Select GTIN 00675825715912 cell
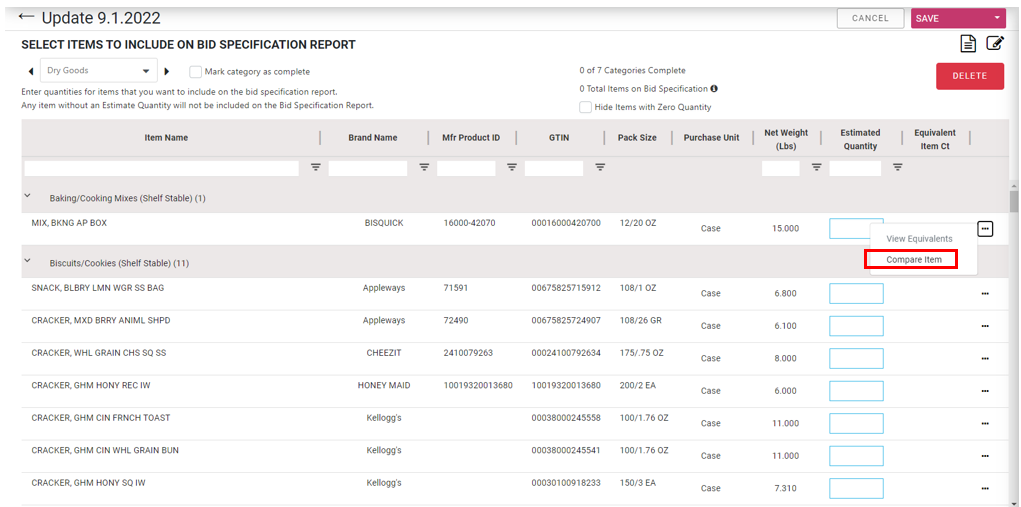This screenshot has height=507, width=1021. pyautogui.click(x=566, y=288)
